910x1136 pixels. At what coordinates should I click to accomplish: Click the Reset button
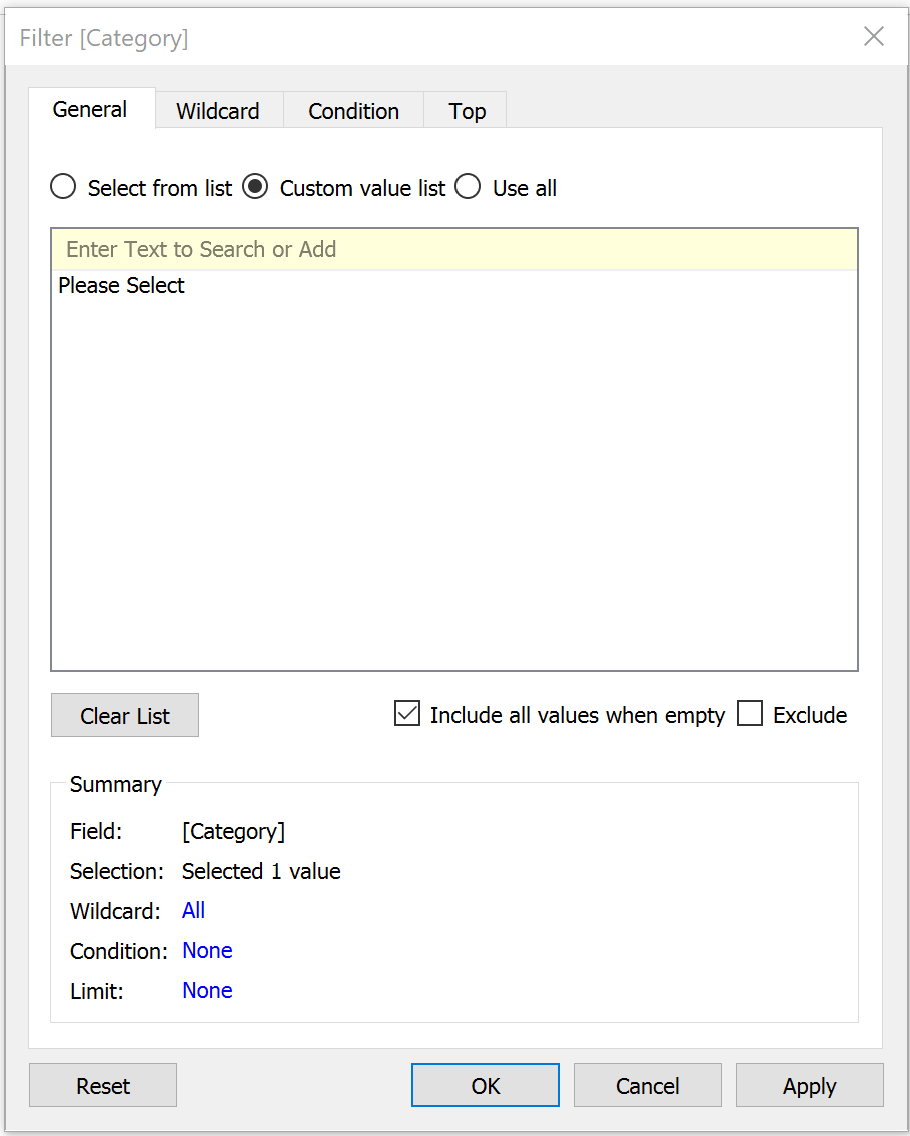pyautogui.click(x=103, y=1085)
